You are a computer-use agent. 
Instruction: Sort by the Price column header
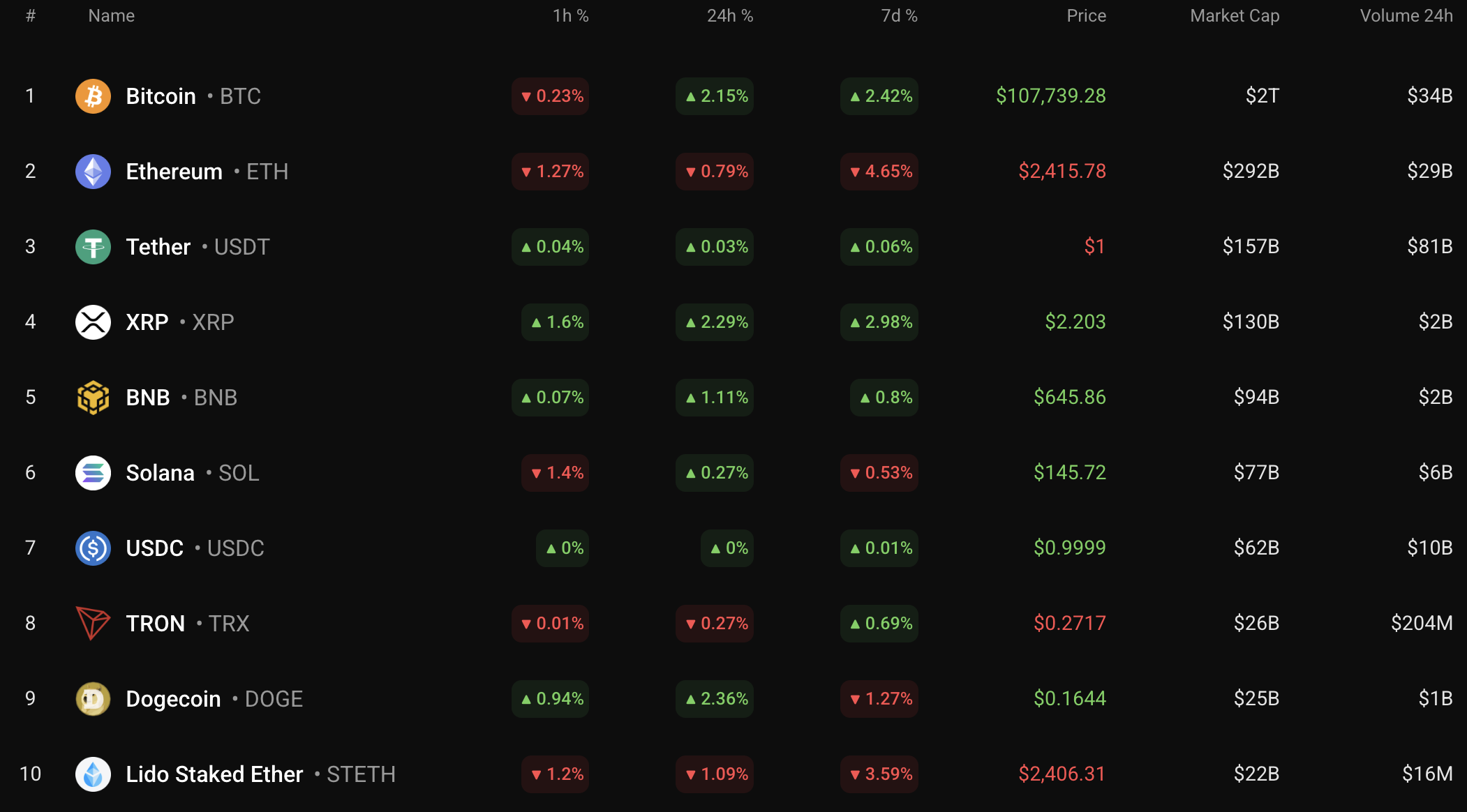[x=1086, y=16]
